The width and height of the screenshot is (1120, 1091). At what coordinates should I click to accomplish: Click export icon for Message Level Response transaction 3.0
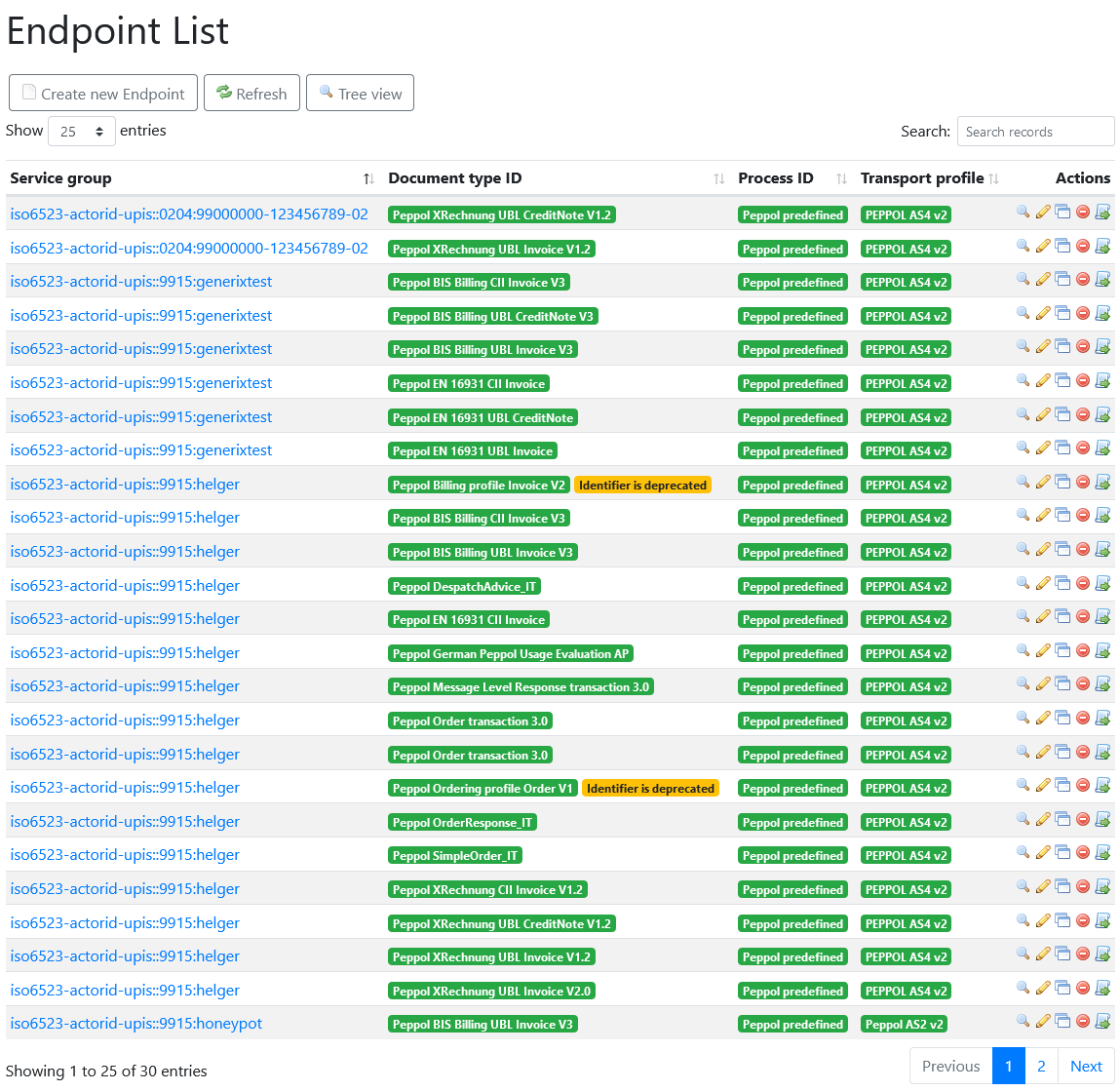pos(1102,684)
